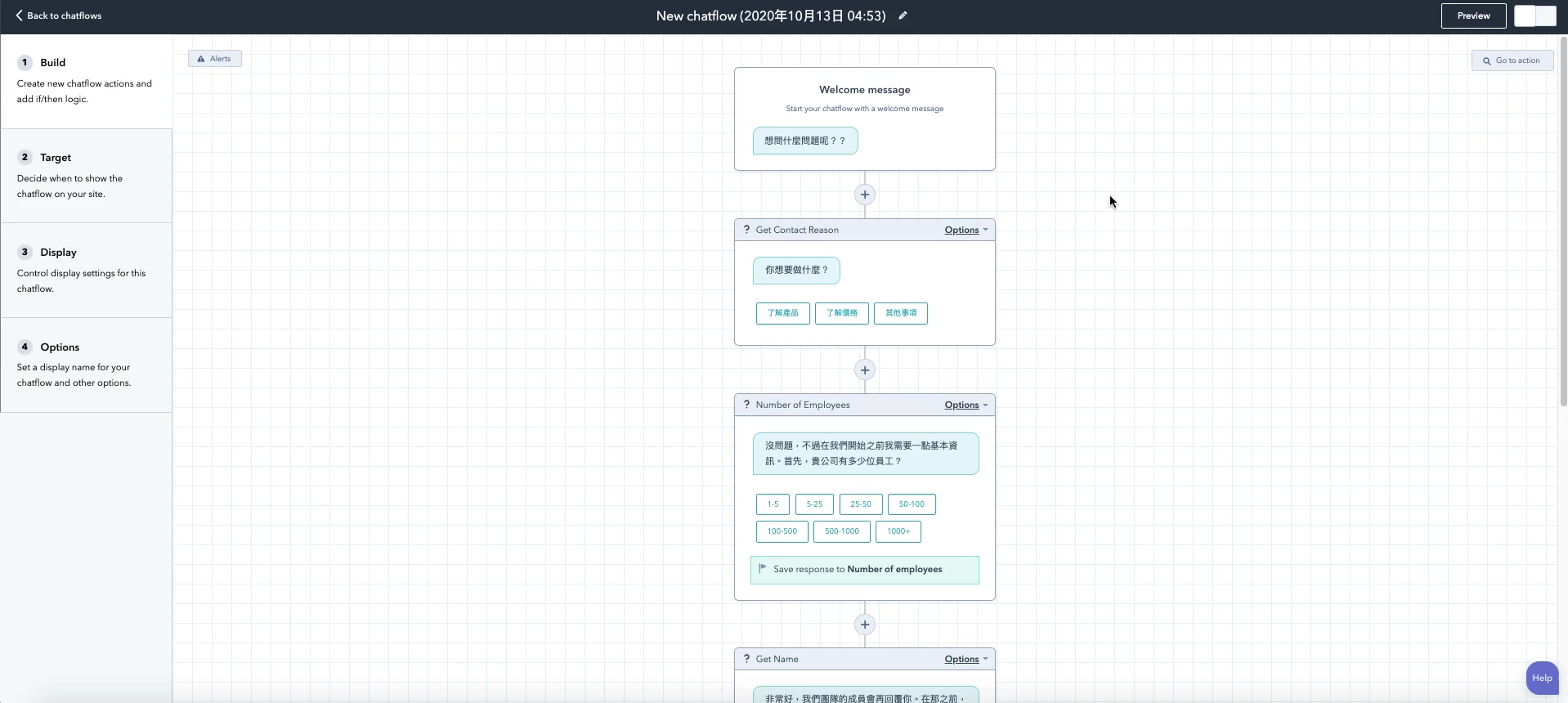Open Options dropdown on Get Name
This screenshot has width=1568, height=703.
[x=965, y=659]
